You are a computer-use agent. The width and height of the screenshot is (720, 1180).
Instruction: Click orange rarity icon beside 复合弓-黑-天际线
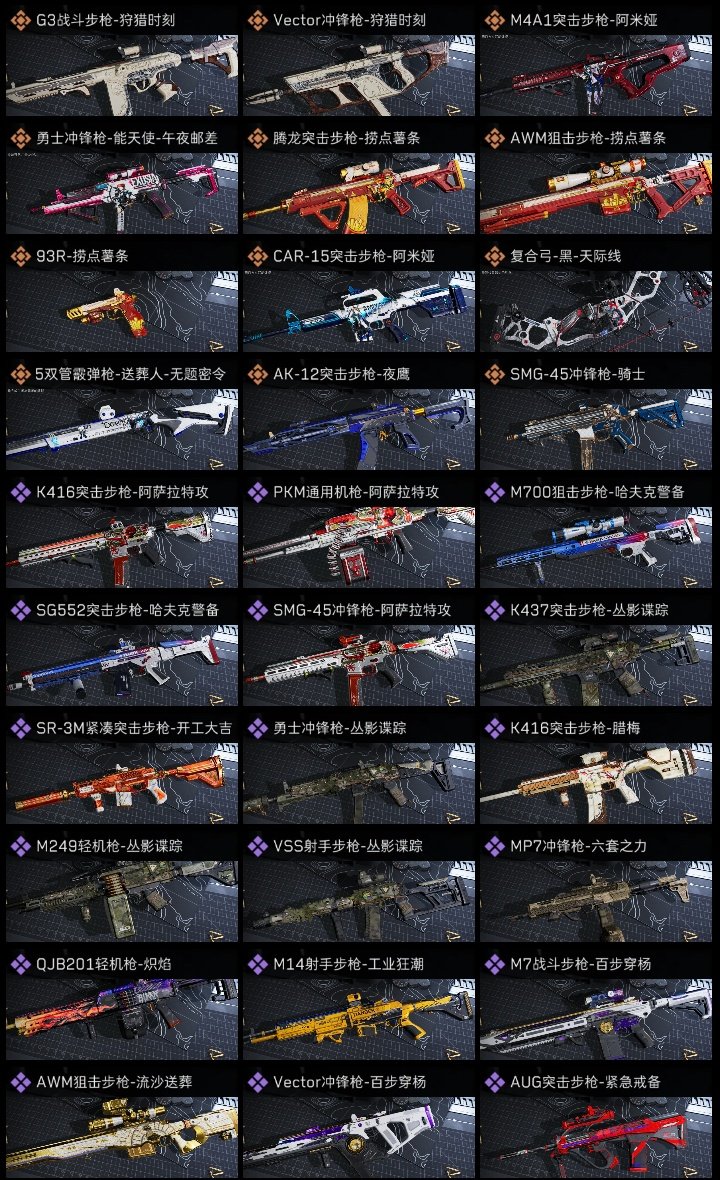(494, 256)
